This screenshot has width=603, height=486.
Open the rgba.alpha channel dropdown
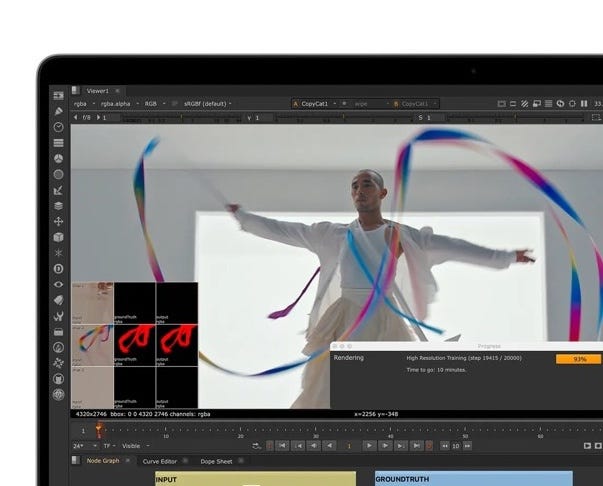[120, 104]
